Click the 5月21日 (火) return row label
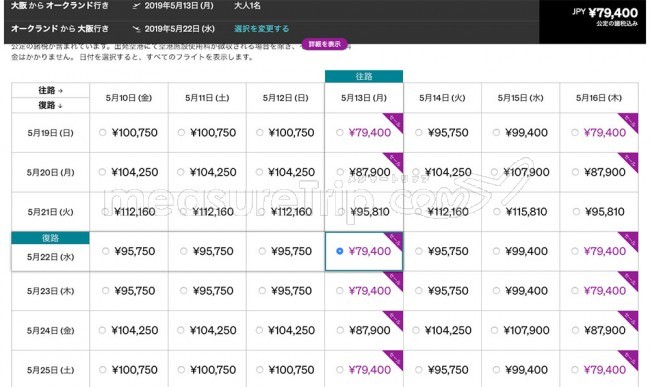 tap(51, 212)
